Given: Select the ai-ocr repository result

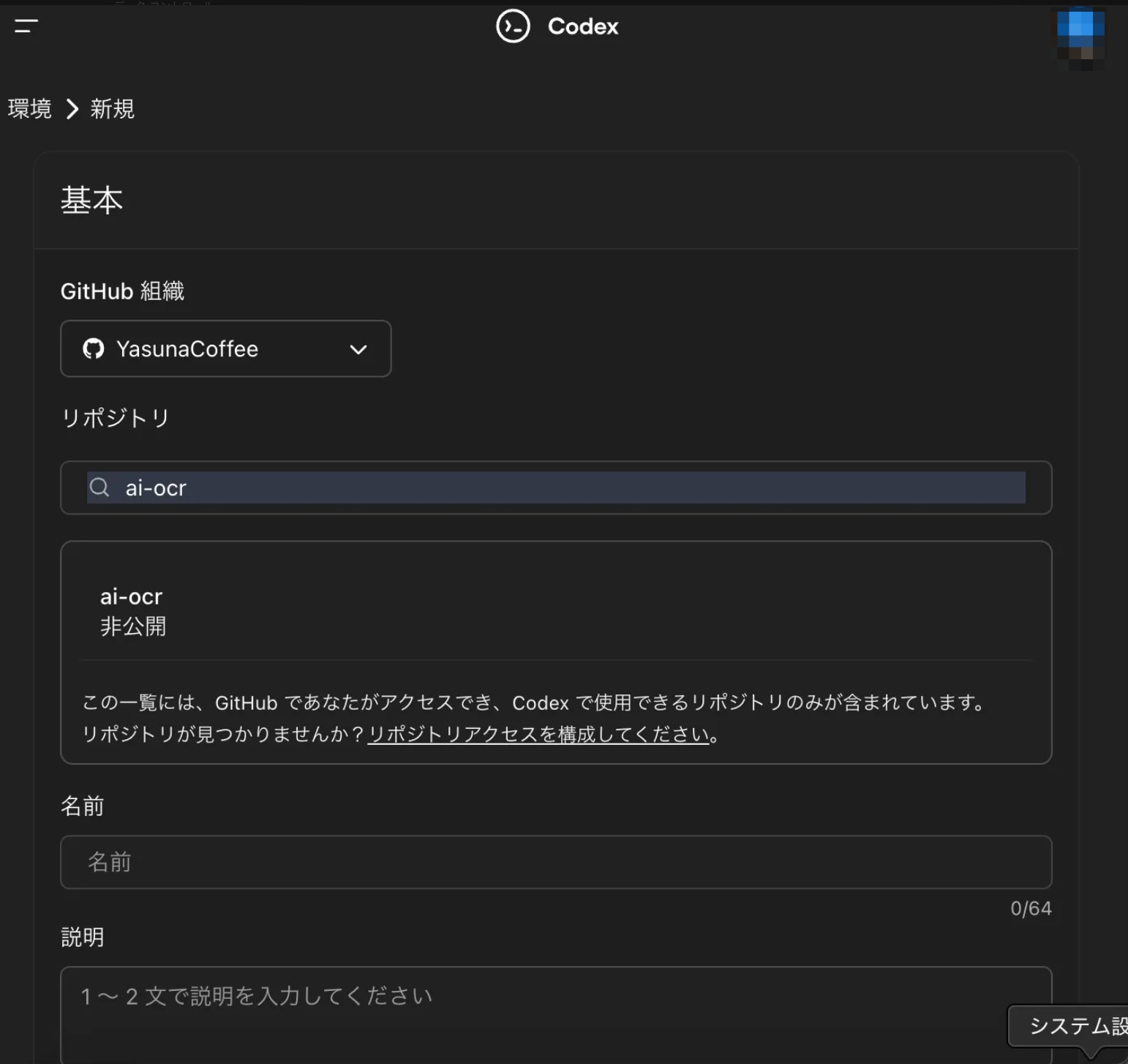Looking at the screenshot, I should [132, 597].
